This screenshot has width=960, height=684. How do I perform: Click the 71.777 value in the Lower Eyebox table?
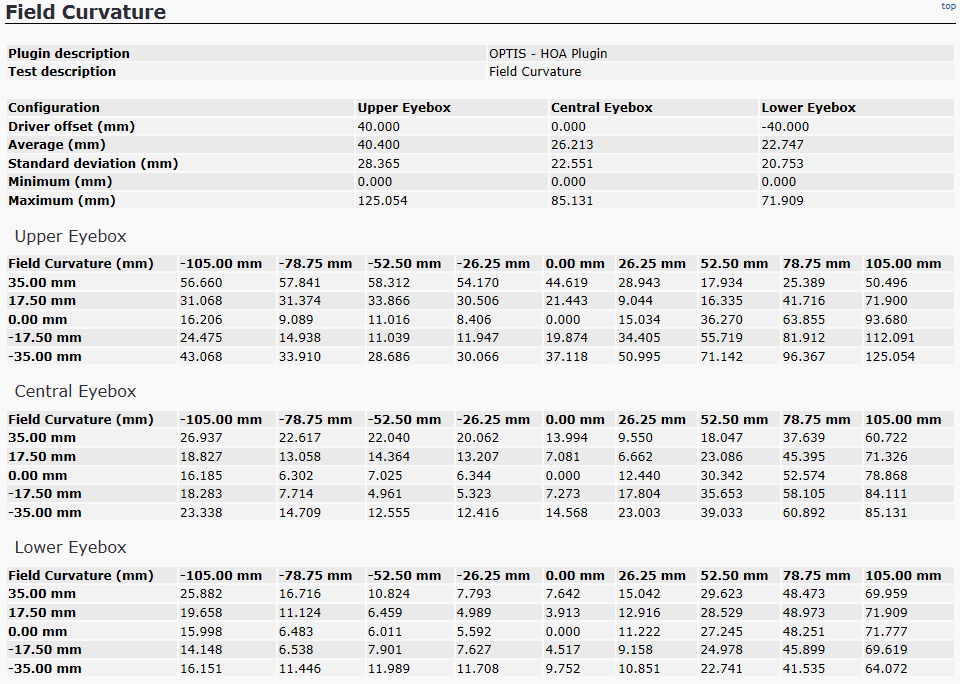(x=886, y=632)
